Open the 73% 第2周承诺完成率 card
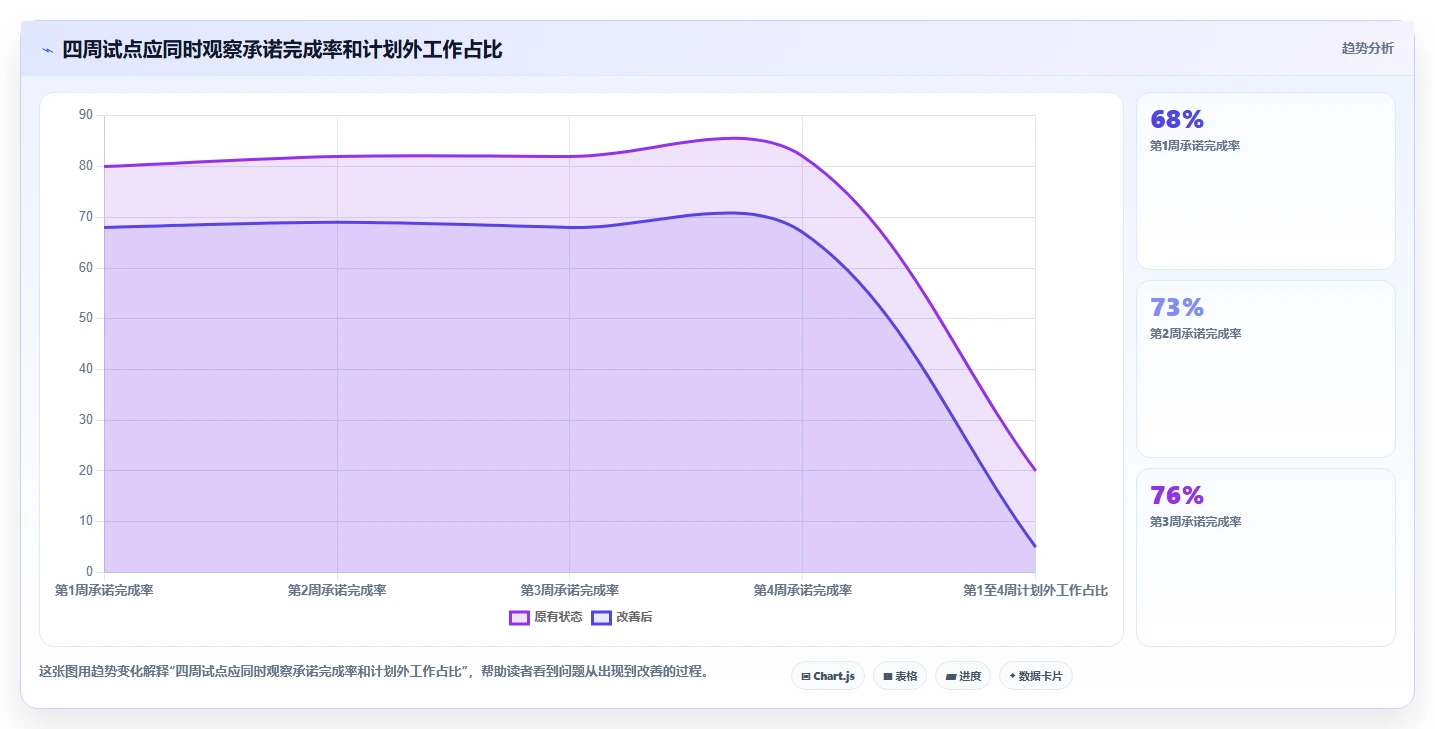Viewport: 1435px width, 729px height. [x=1265, y=369]
